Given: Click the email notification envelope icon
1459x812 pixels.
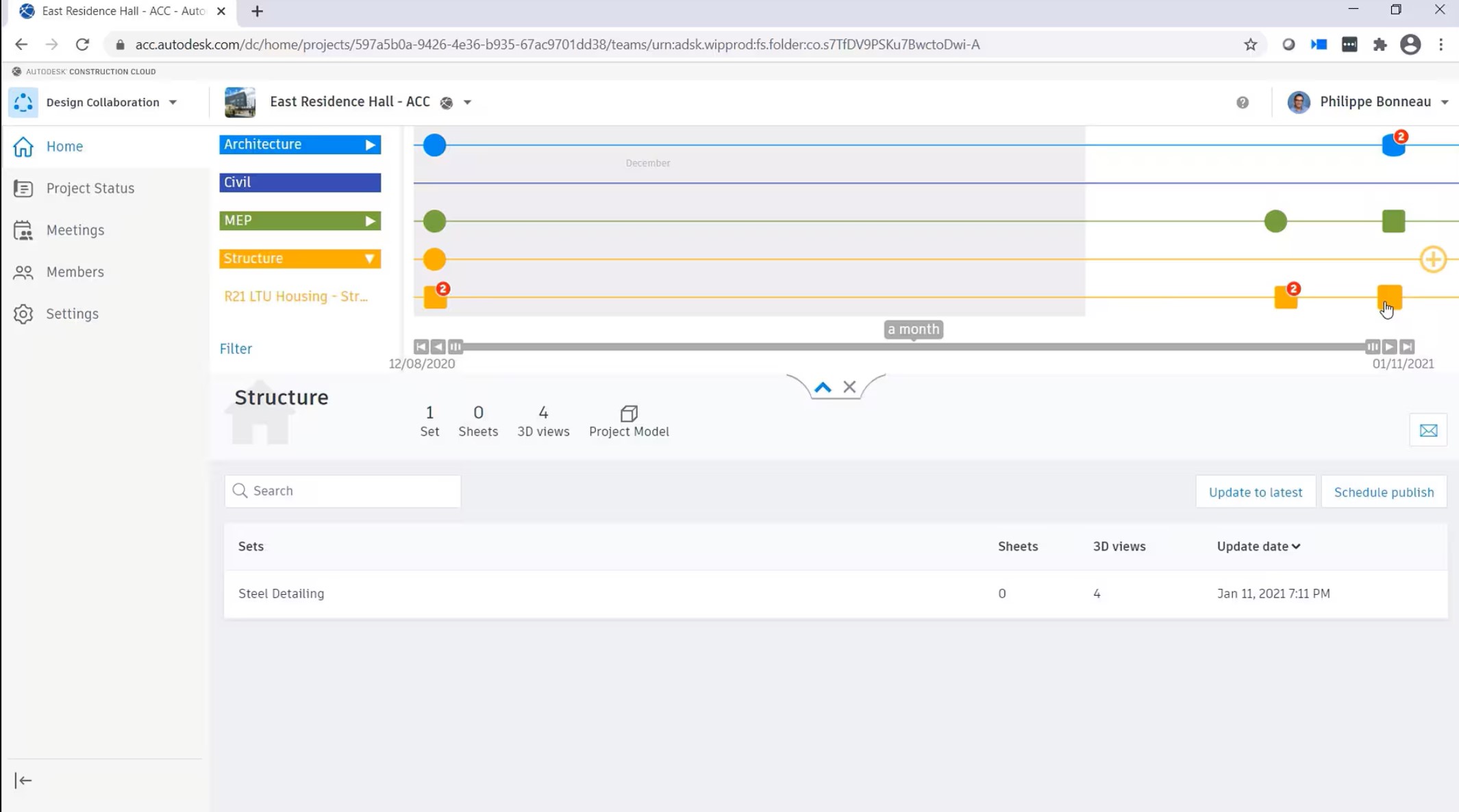Looking at the screenshot, I should (1429, 430).
